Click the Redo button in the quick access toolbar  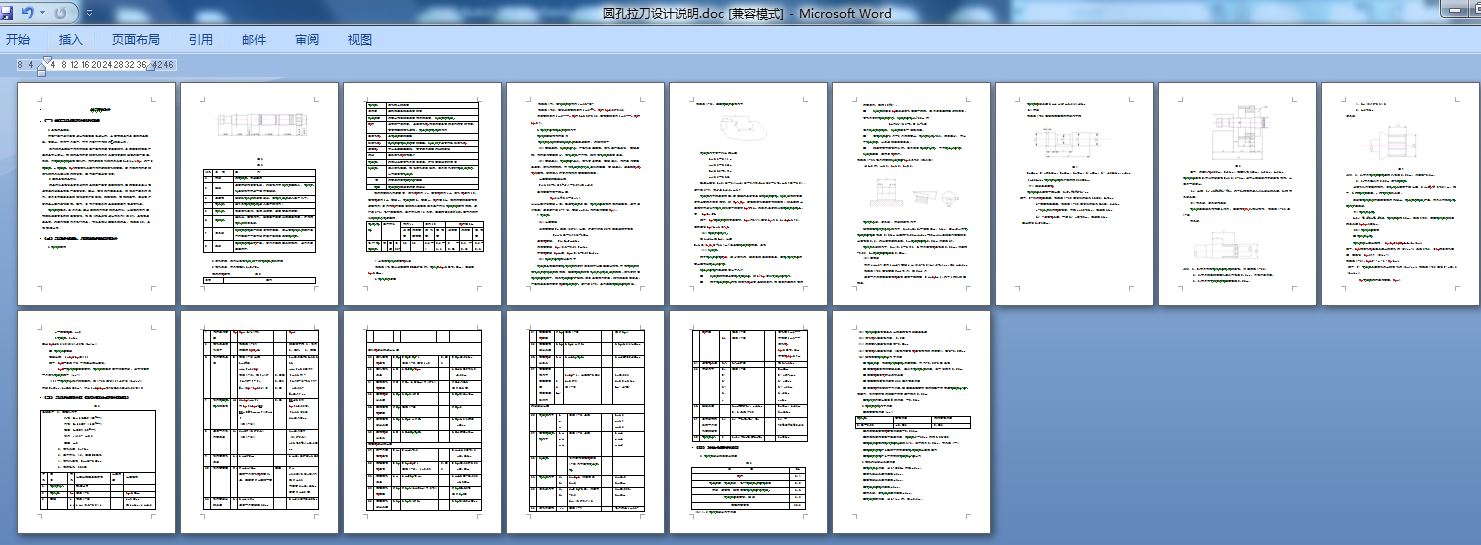point(61,13)
